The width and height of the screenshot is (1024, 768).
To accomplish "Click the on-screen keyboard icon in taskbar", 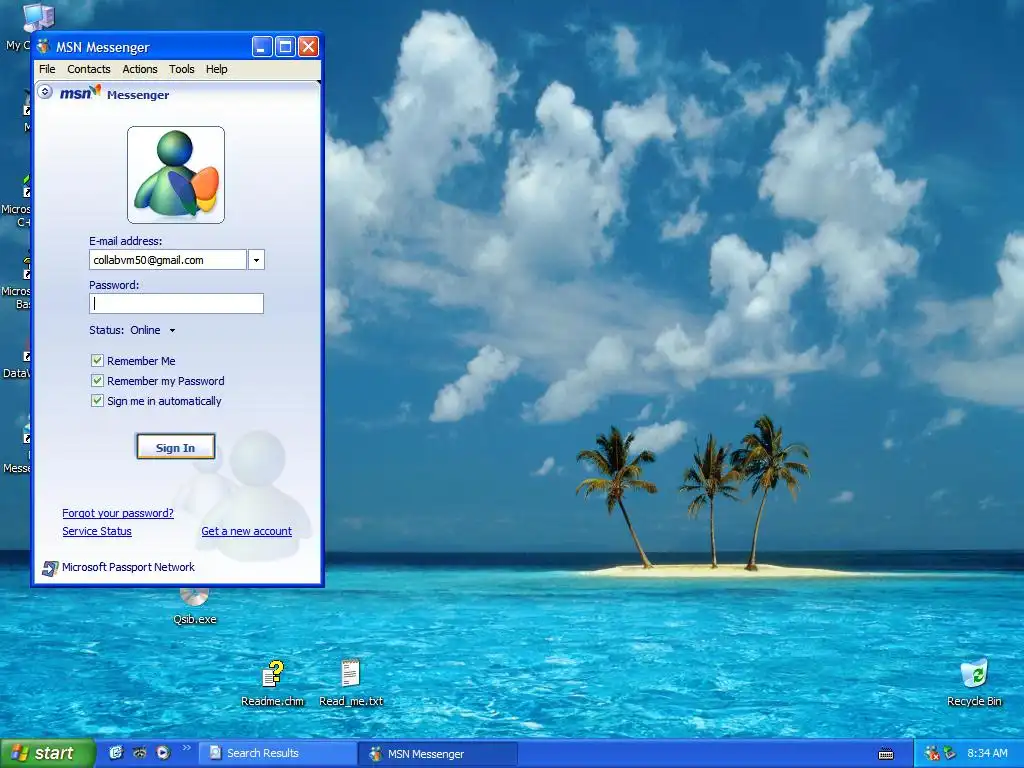I will [886, 754].
